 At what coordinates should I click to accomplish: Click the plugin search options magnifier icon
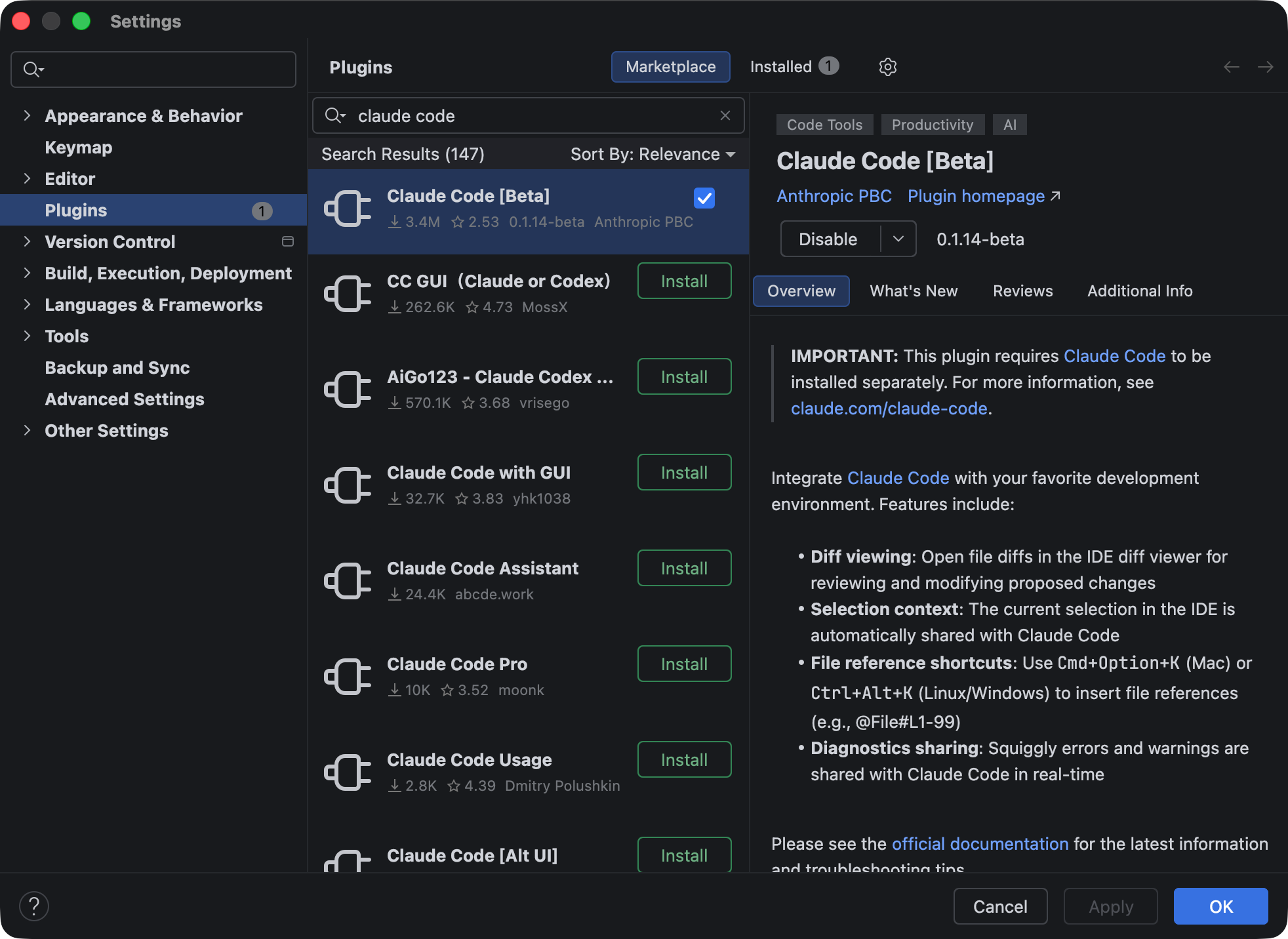tap(335, 115)
